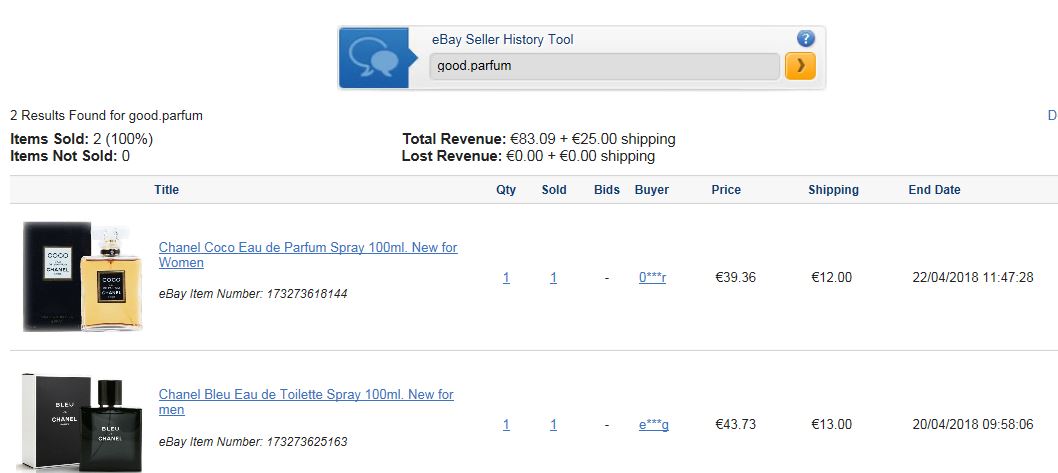This screenshot has height=473, width=1058.
Task: Sort by the Price column header
Action: click(726, 190)
